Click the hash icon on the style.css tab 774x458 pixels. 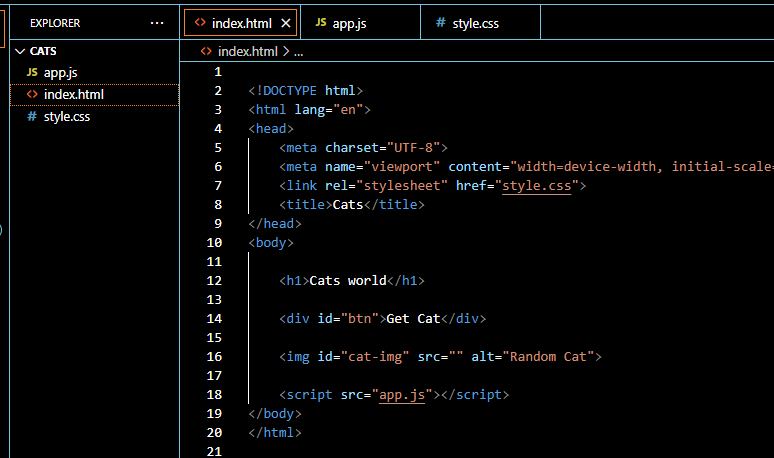[441, 23]
